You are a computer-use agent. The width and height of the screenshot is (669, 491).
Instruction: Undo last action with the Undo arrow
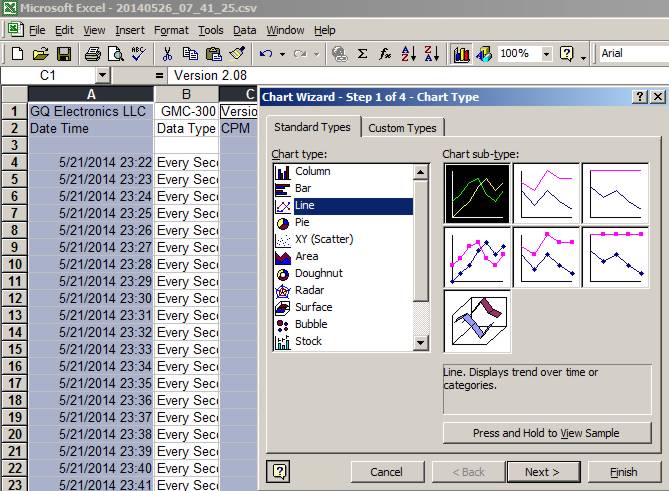(266, 54)
